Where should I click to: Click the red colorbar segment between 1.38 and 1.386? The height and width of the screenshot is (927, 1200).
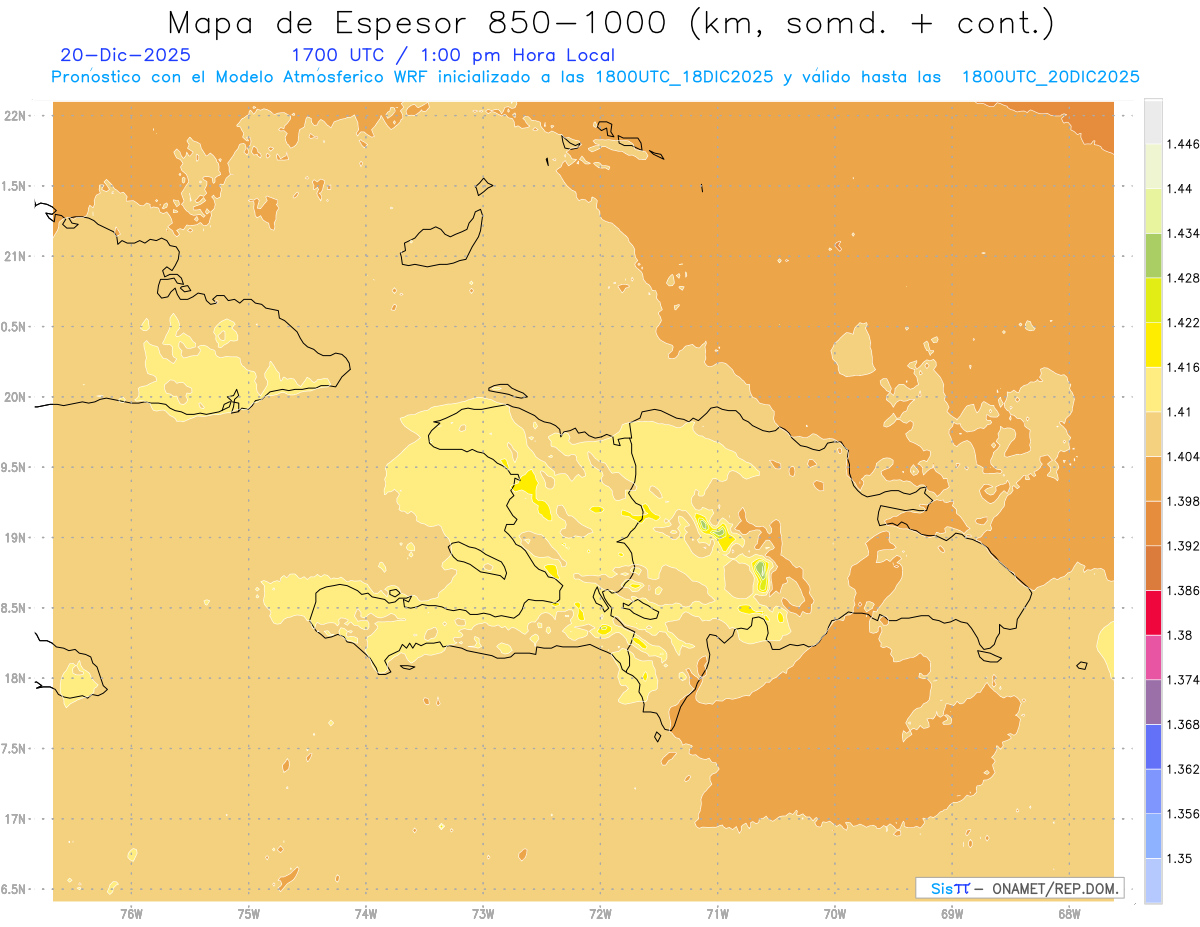point(1153,612)
